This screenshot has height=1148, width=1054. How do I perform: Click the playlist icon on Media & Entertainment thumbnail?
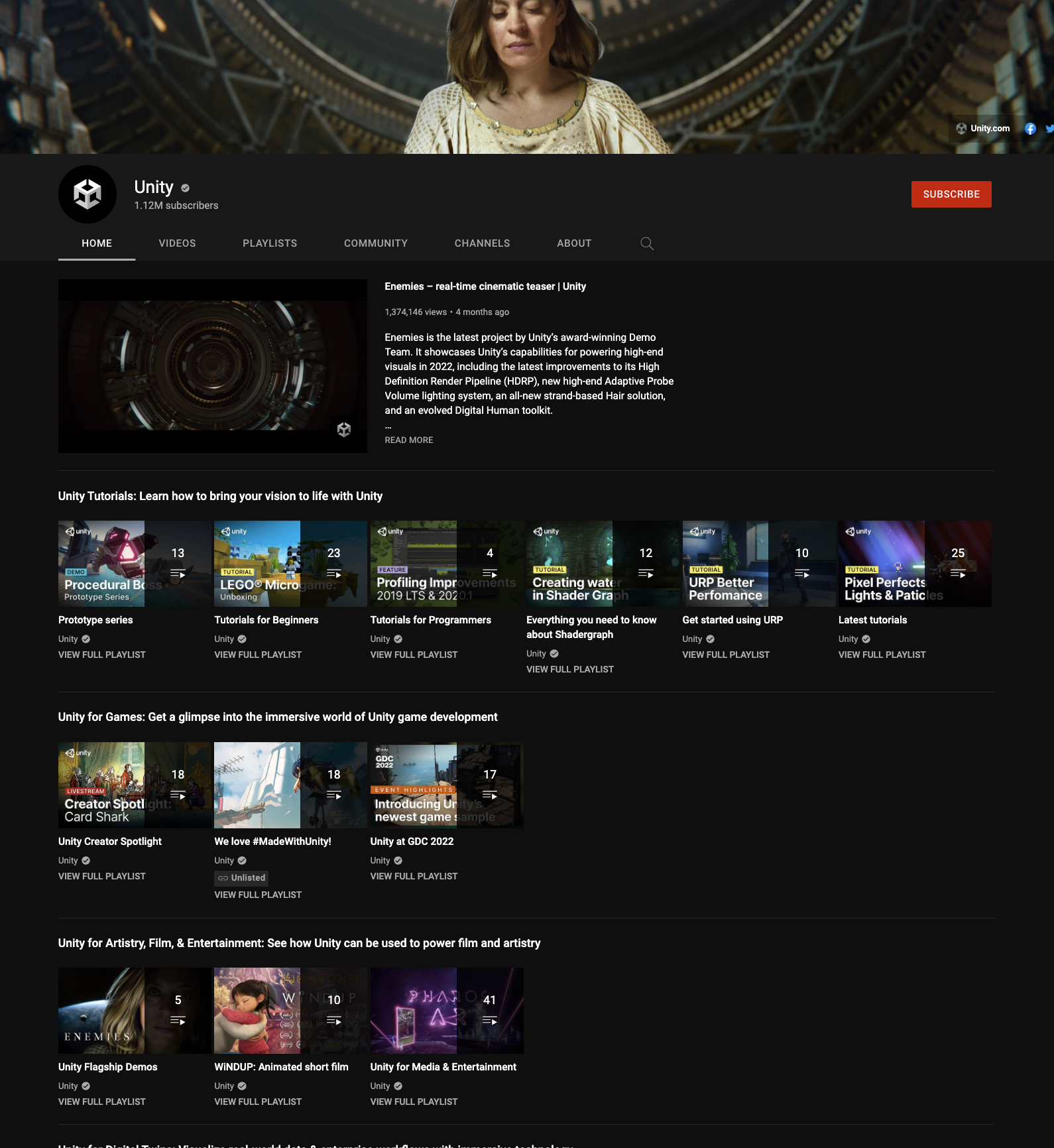(x=490, y=1021)
